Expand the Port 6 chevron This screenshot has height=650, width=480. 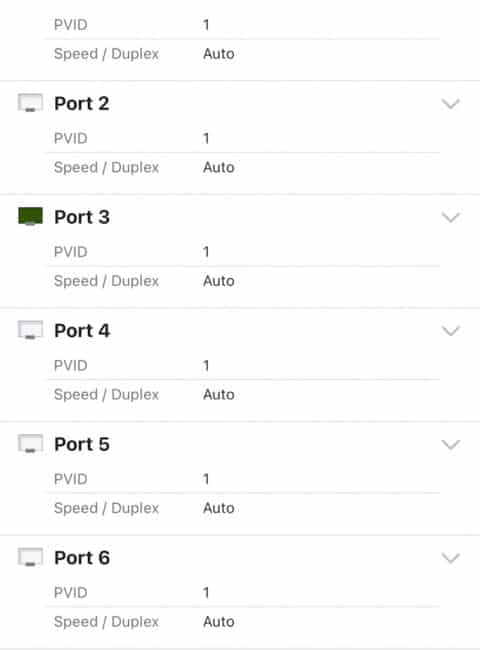451,558
